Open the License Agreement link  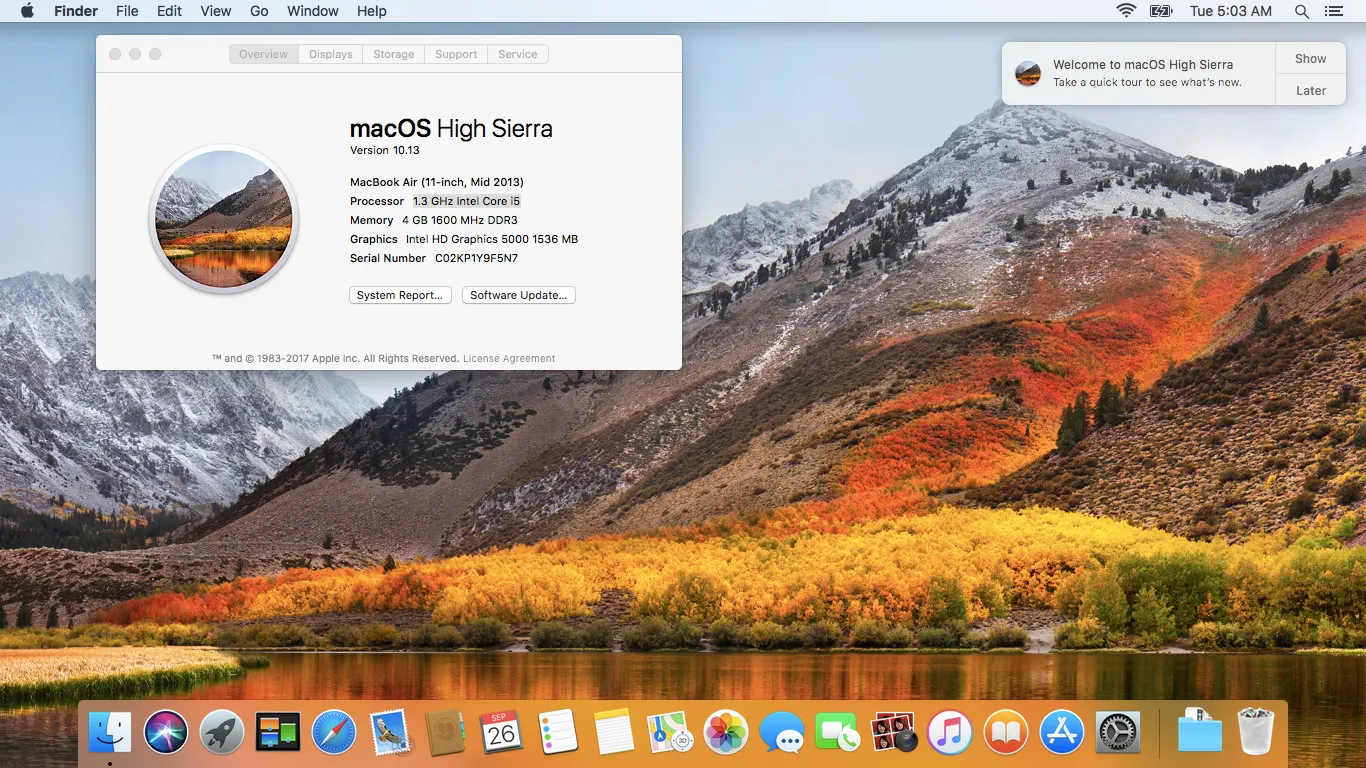coord(509,358)
